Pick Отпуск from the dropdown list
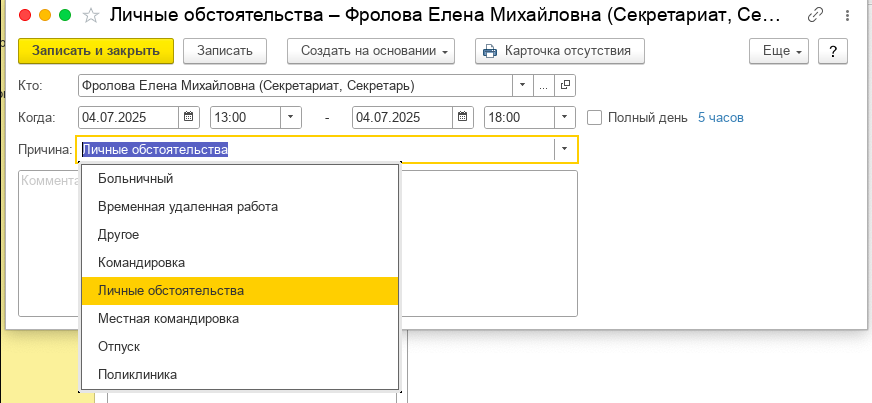Screen dimensions: 872x403 pyautogui.click(x=119, y=346)
